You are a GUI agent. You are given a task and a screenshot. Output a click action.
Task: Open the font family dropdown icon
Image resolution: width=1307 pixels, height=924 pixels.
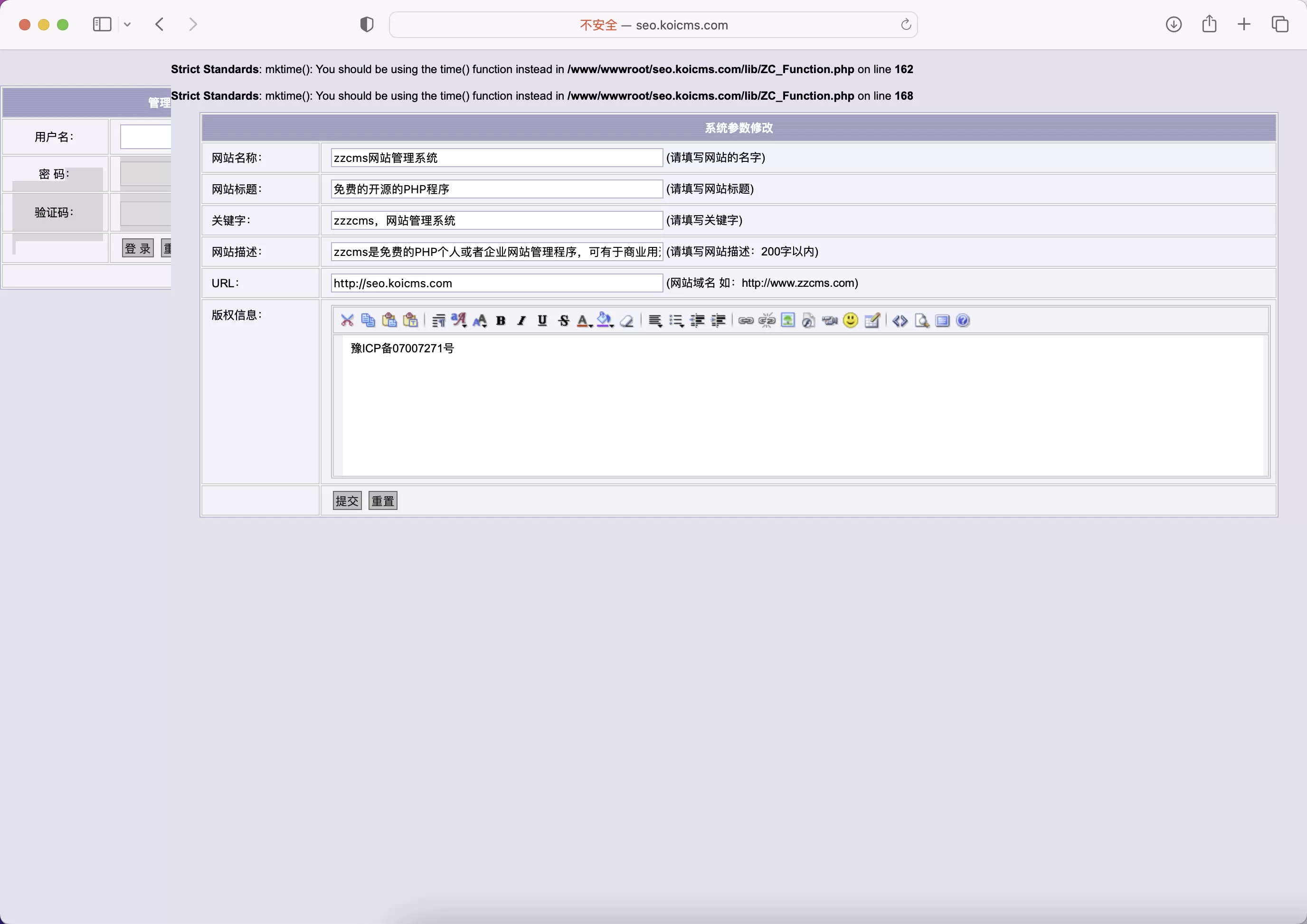(x=459, y=321)
